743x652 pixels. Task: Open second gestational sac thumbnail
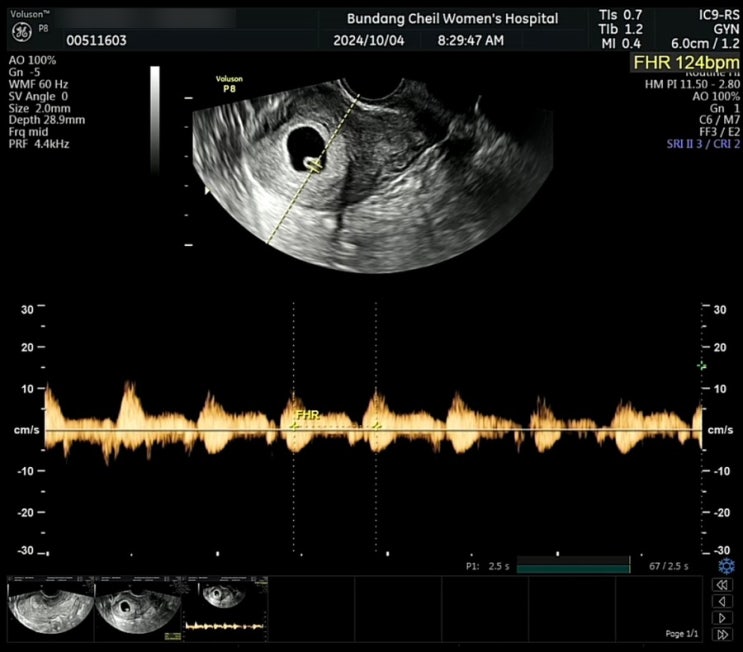[x=138, y=609]
